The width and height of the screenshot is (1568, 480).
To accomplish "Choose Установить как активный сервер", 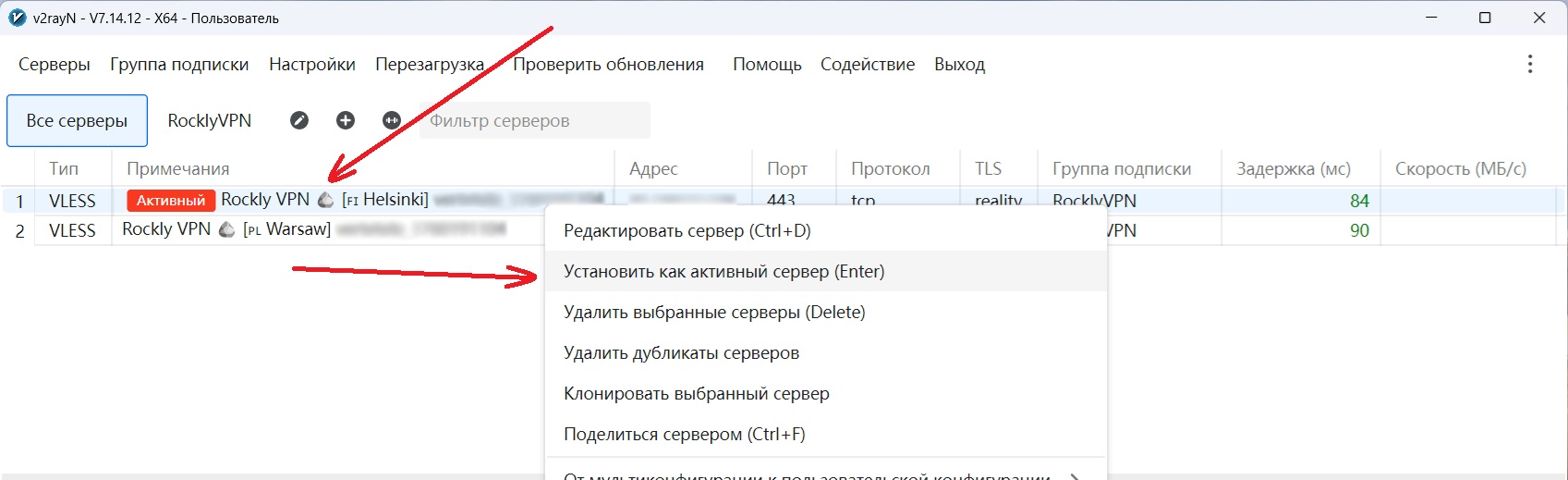I will [723, 272].
